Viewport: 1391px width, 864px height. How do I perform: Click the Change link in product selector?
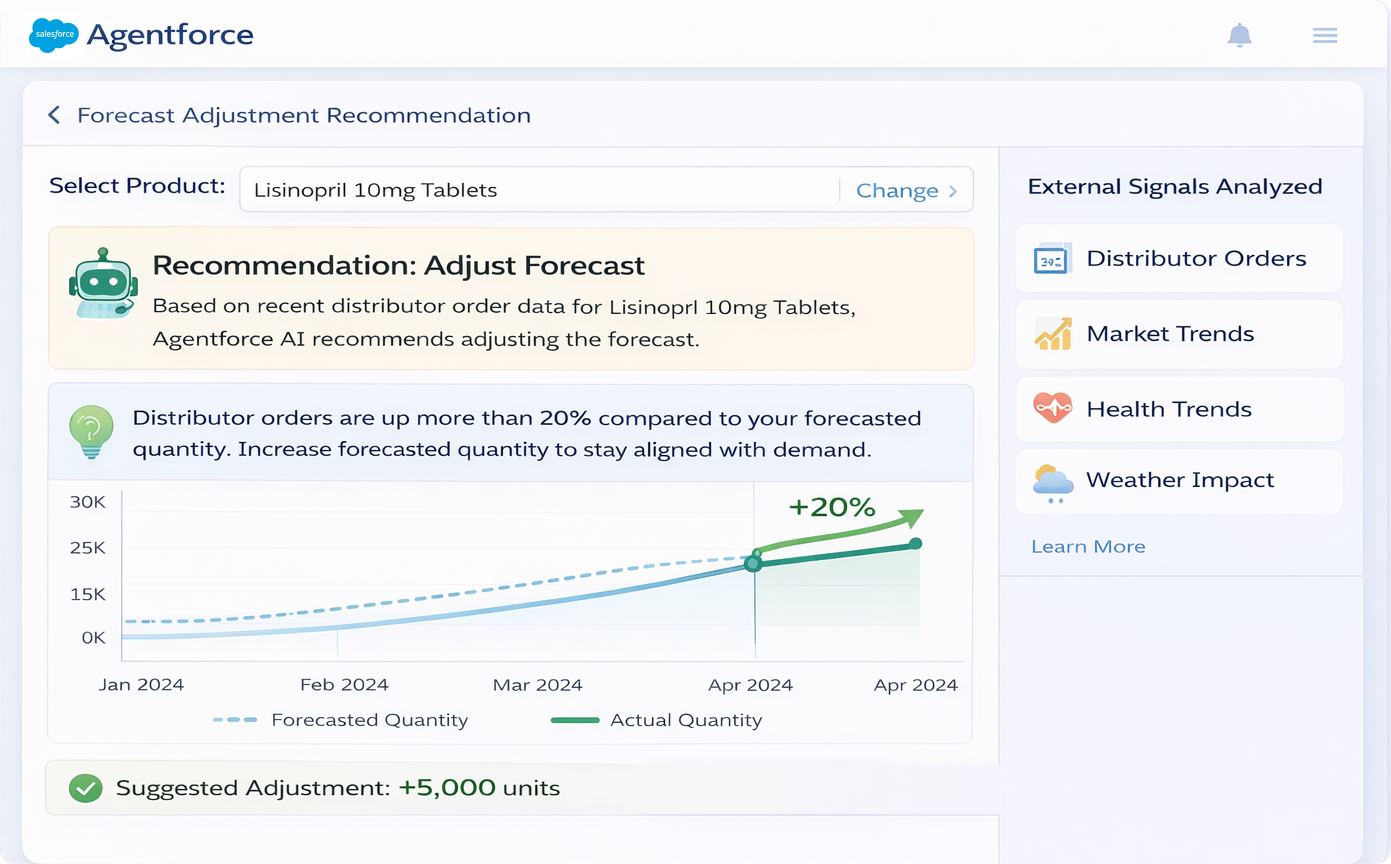tap(897, 190)
